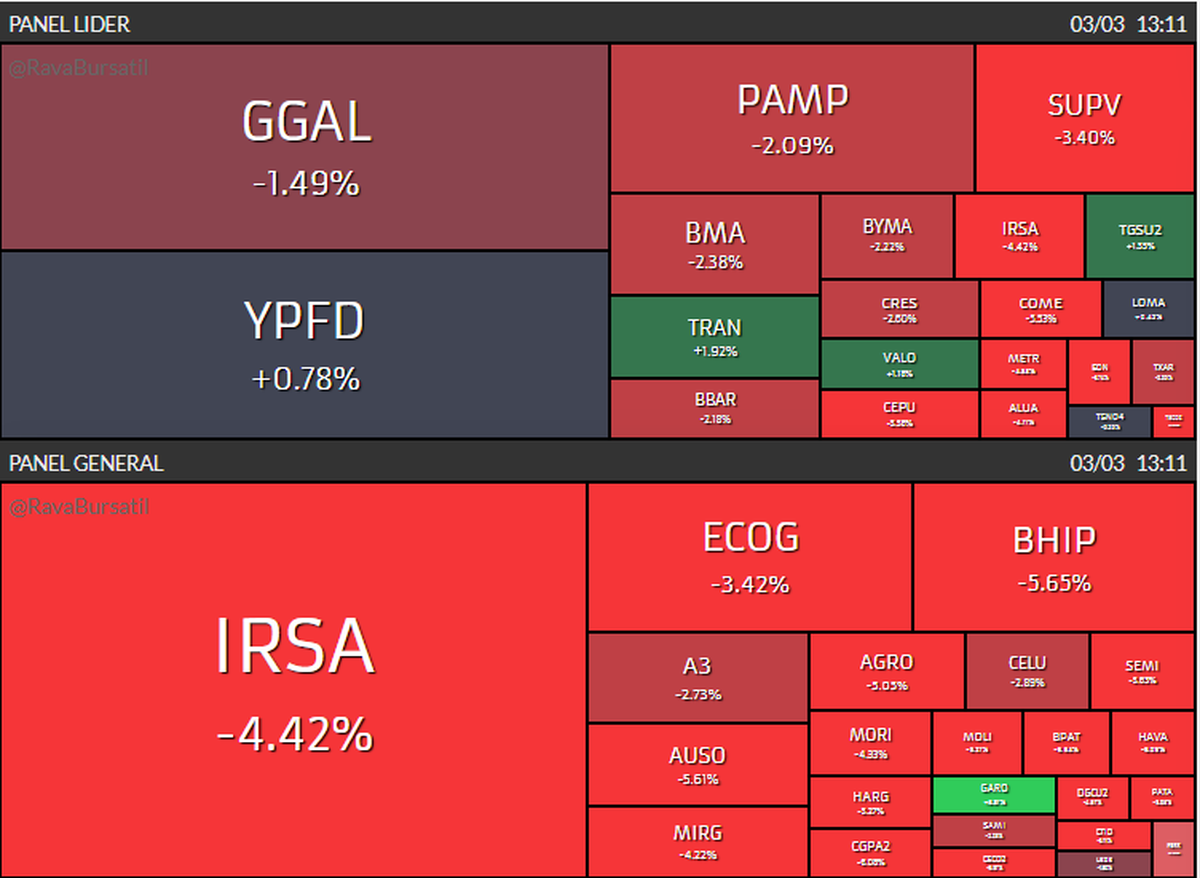The image size is (1200, 878).
Task: Select the BYMA stock tile
Action: click(887, 236)
